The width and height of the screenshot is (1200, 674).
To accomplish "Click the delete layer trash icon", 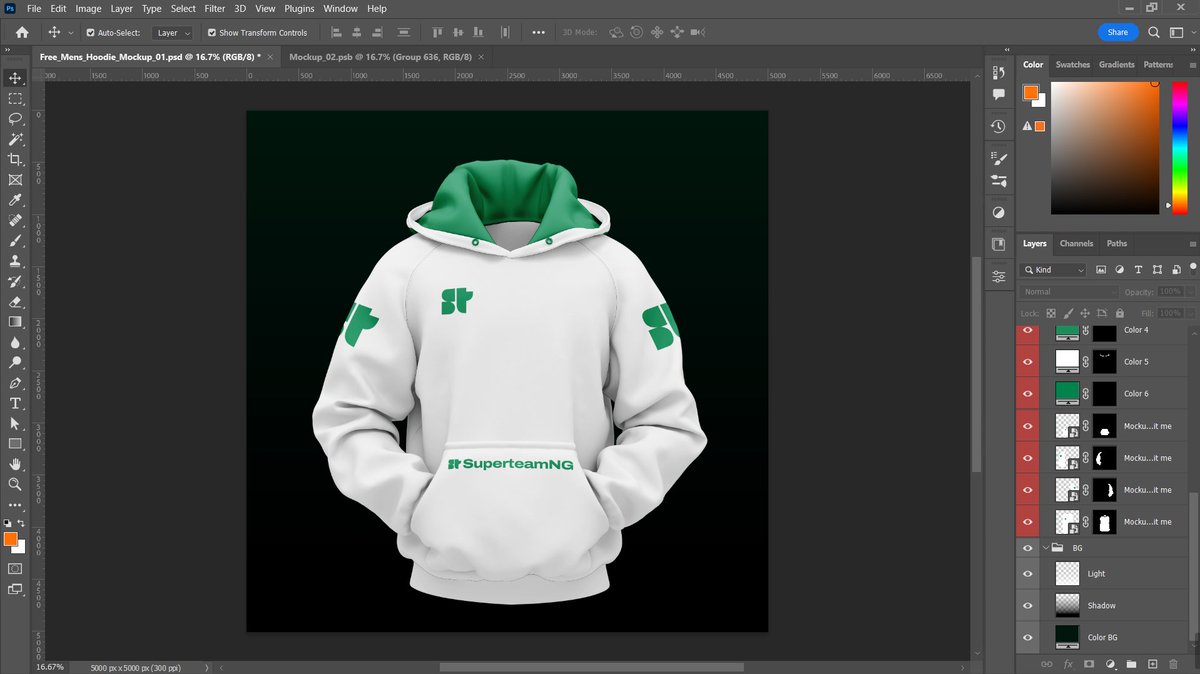I will [x=1173, y=664].
